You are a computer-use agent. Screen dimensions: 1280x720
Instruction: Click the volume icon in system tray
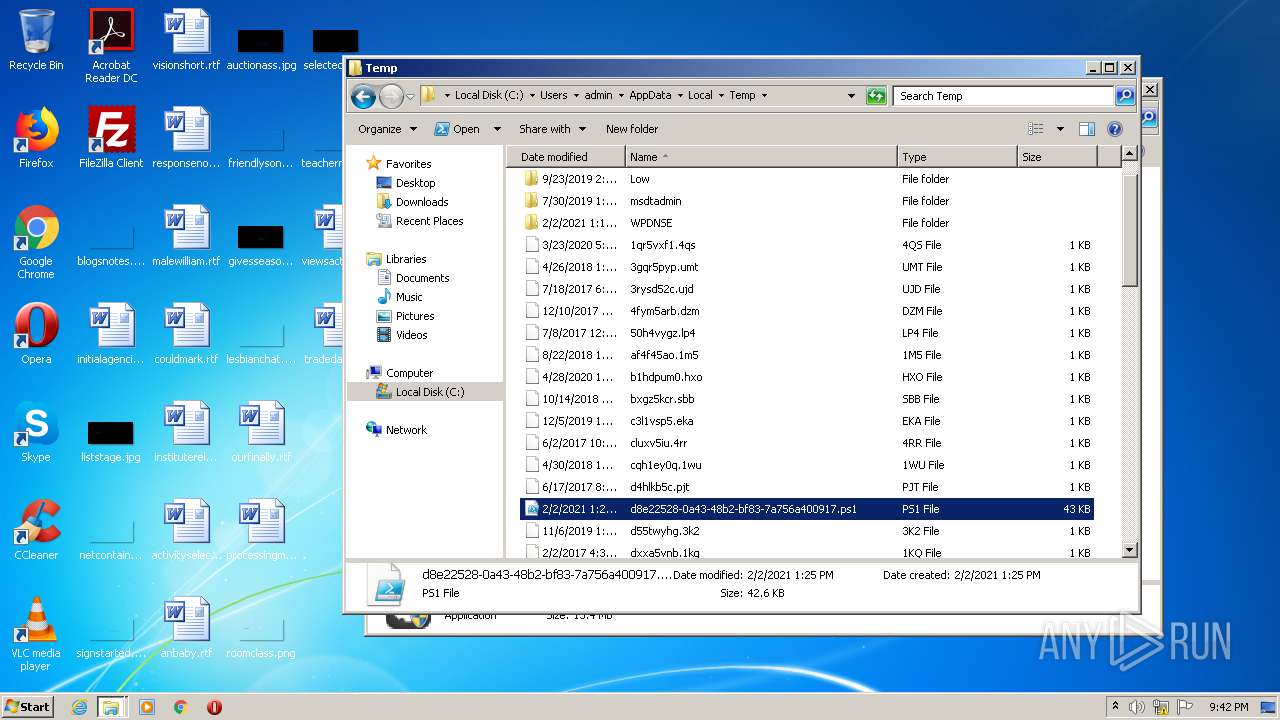pyautogui.click(x=1137, y=707)
